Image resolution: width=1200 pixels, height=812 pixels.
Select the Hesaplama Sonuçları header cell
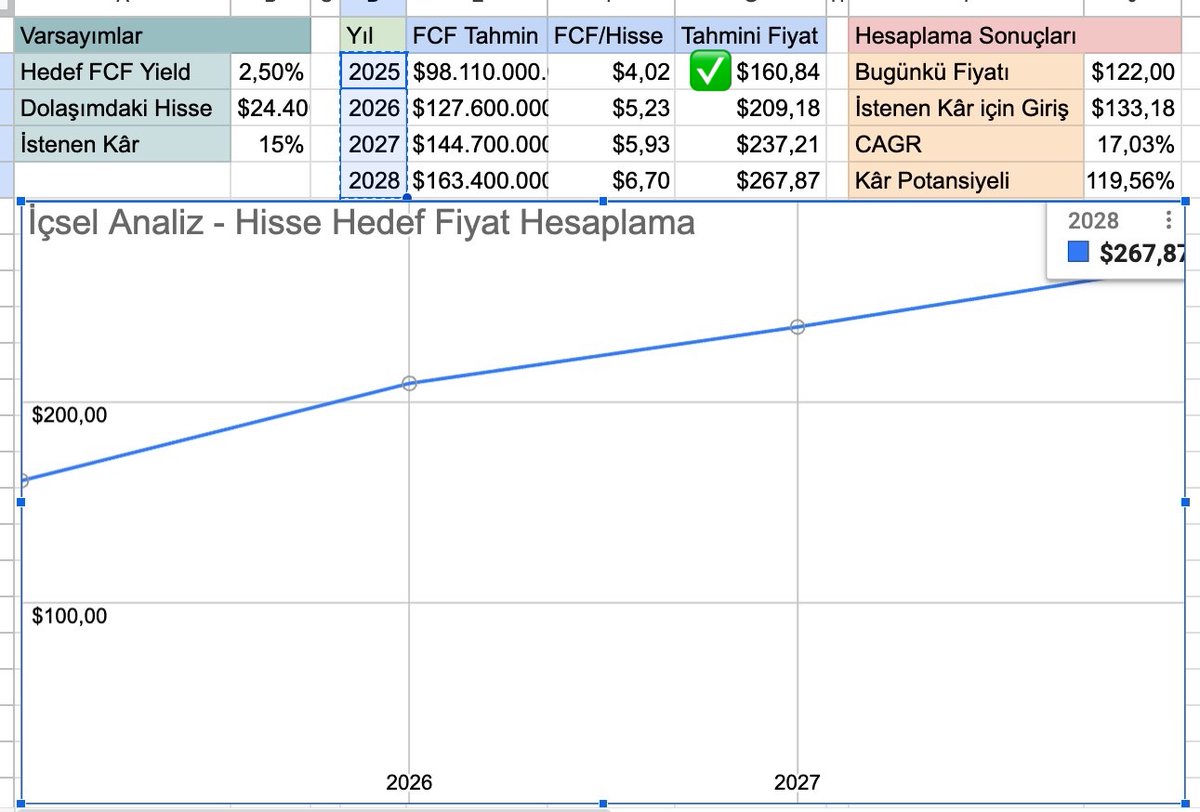[x=1015, y=36]
